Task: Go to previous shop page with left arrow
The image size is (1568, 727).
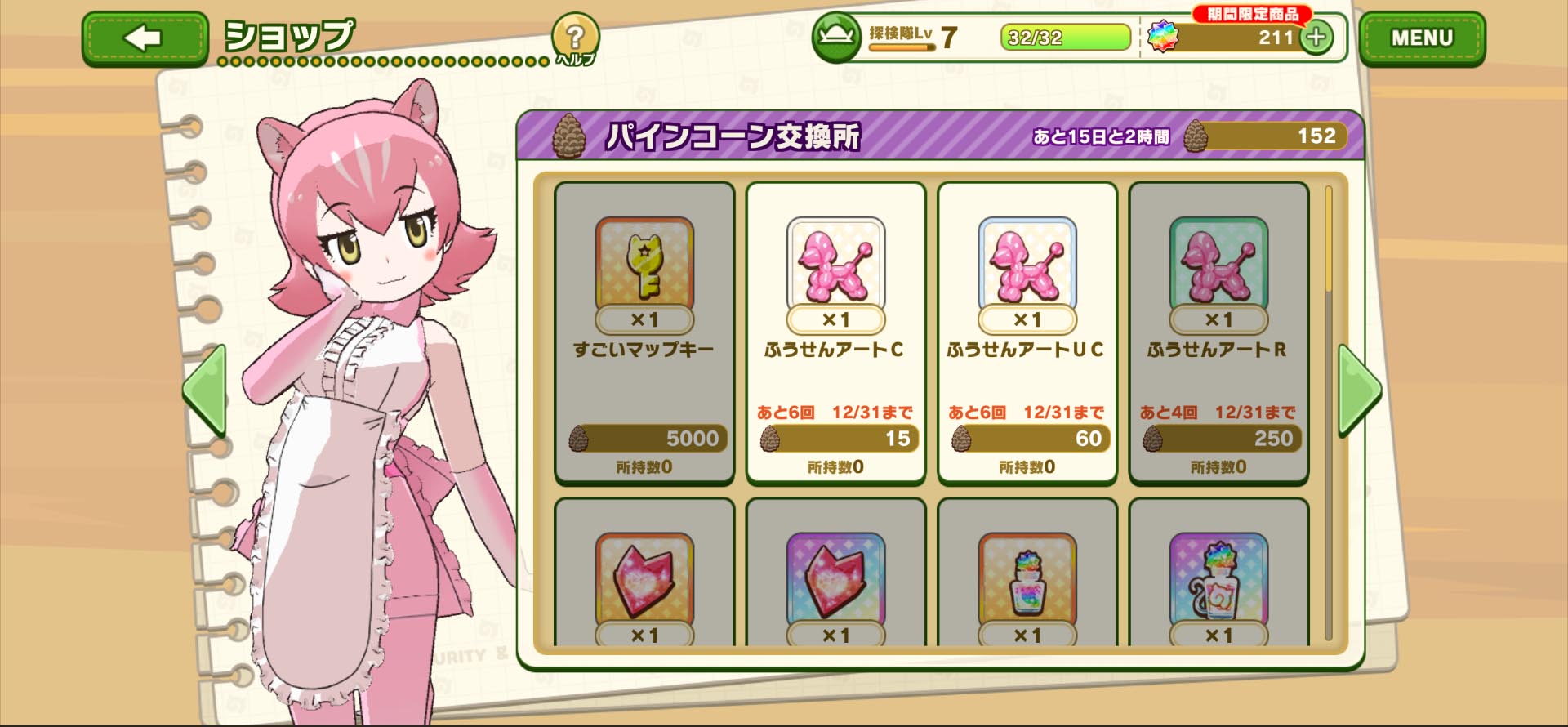Action: tap(204, 390)
